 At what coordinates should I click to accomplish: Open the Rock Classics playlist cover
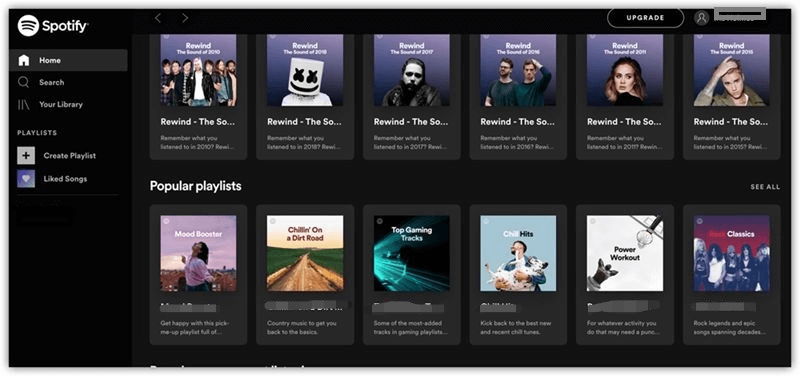[x=732, y=253]
